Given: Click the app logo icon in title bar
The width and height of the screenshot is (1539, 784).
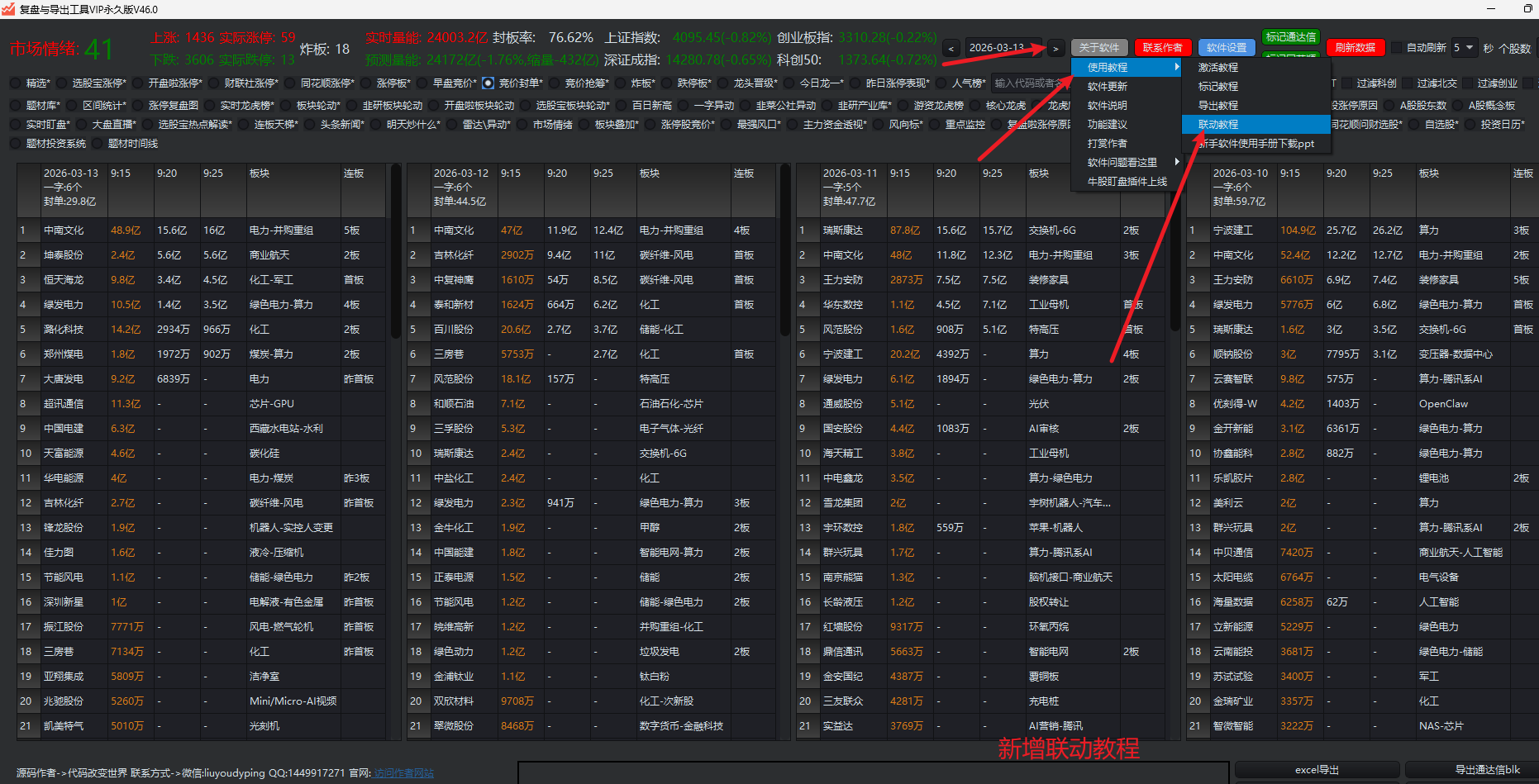Looking at the screenshot, I should pos(8,9).
